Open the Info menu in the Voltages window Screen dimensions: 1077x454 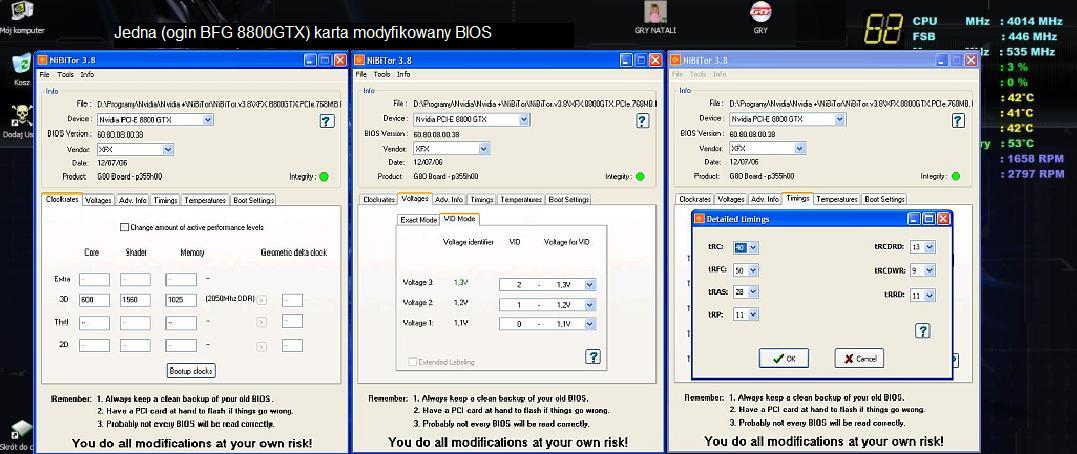[x=403, y=74]
